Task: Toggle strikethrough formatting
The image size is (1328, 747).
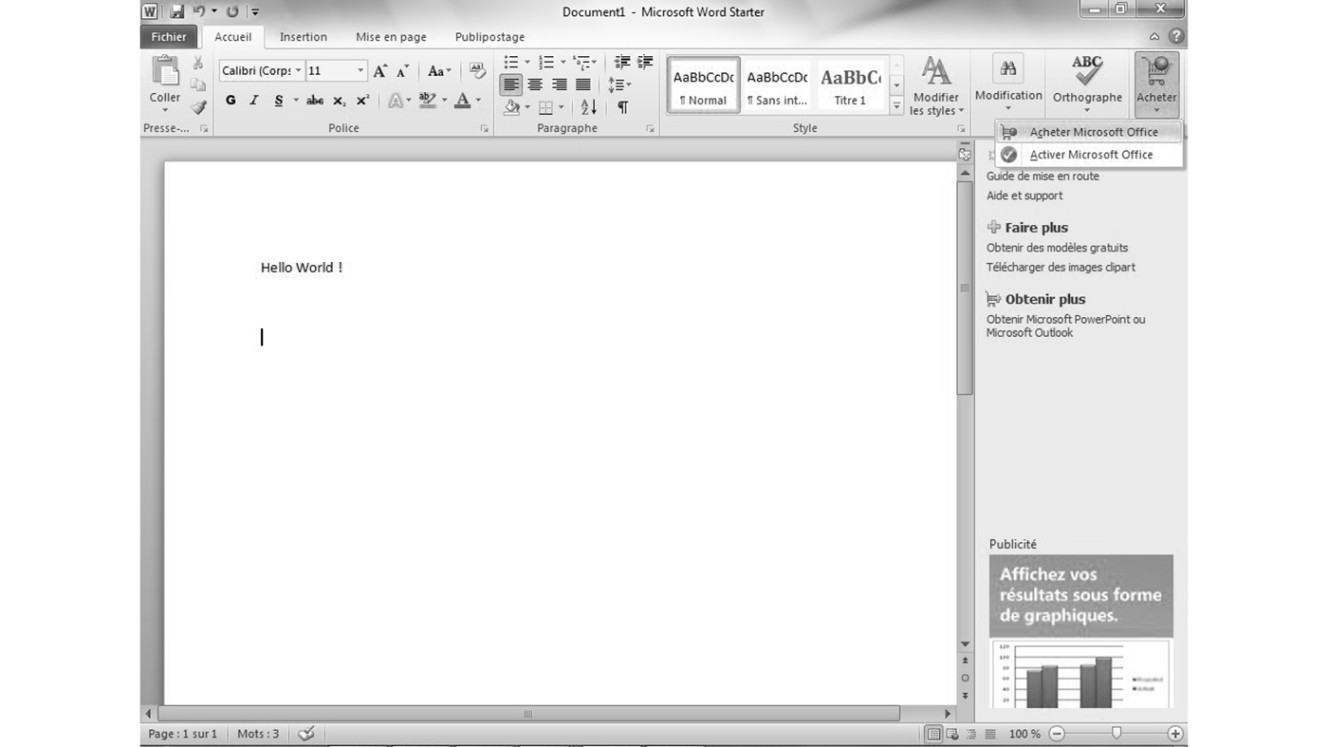Action: (x=315, y=100)
